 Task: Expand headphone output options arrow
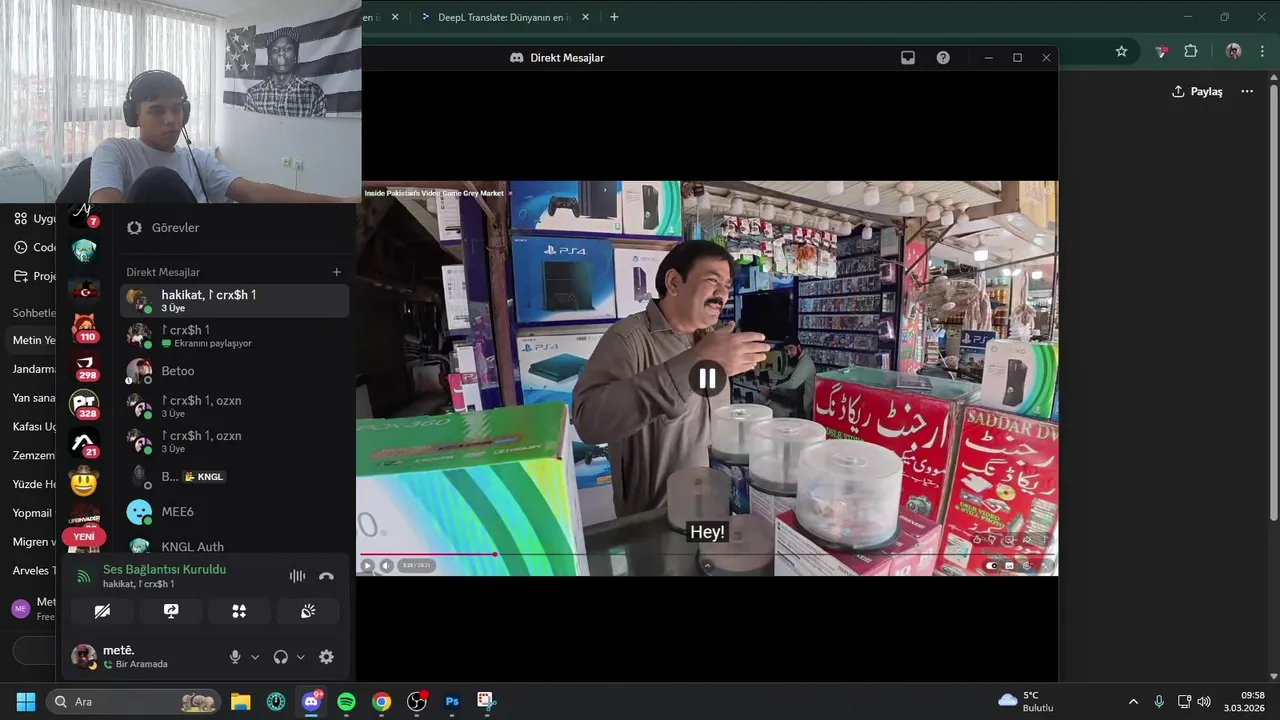coord(301,657)
